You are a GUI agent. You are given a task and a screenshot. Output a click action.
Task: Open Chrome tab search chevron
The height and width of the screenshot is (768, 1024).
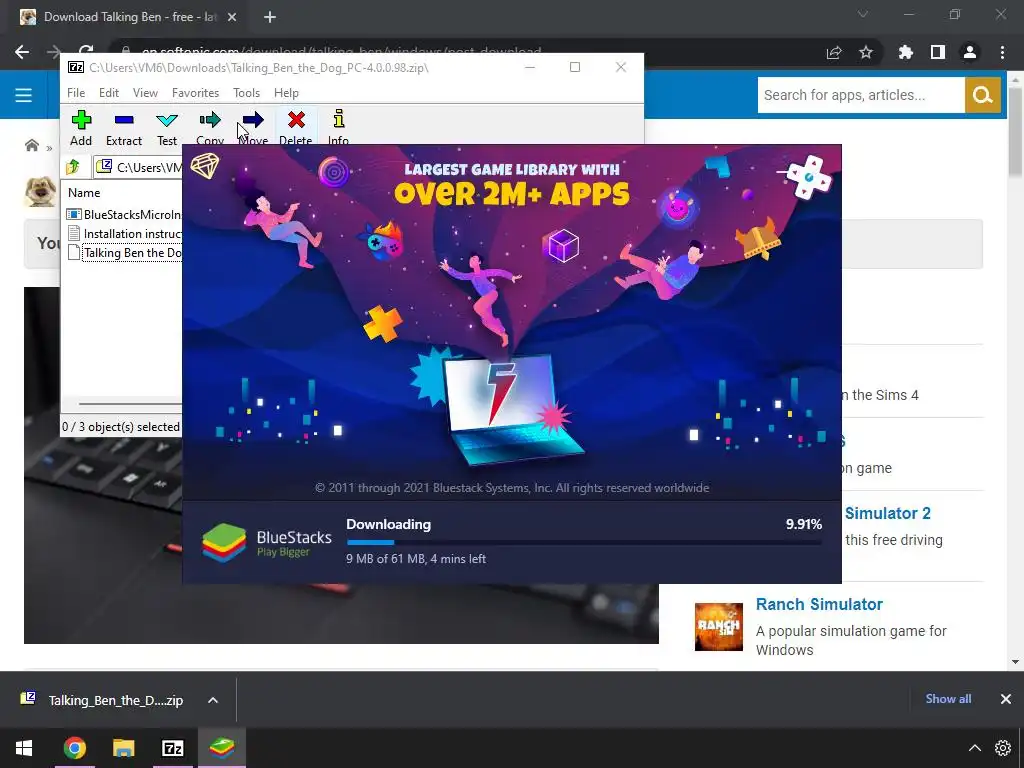863,14
